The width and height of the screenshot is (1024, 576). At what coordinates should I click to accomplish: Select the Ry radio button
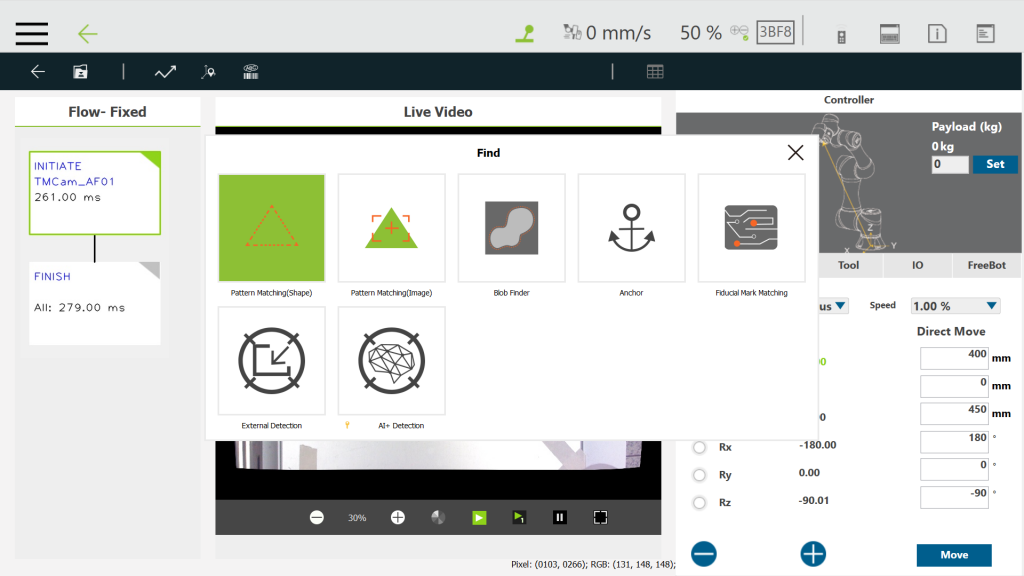tap(699, 475)
